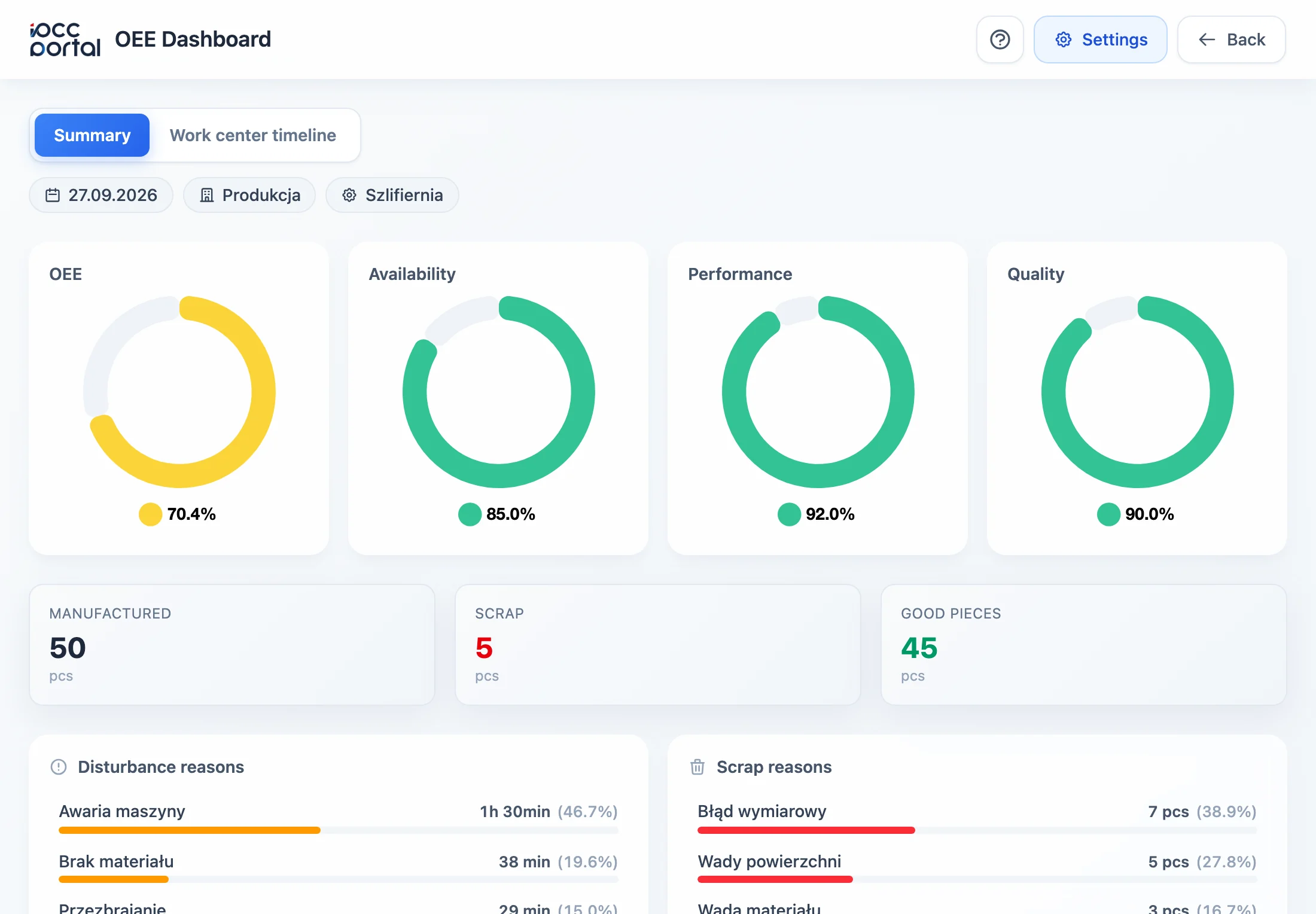Select the 1h 30min duration value
This screenshot has width=1316, height=914.
point(515,812)
